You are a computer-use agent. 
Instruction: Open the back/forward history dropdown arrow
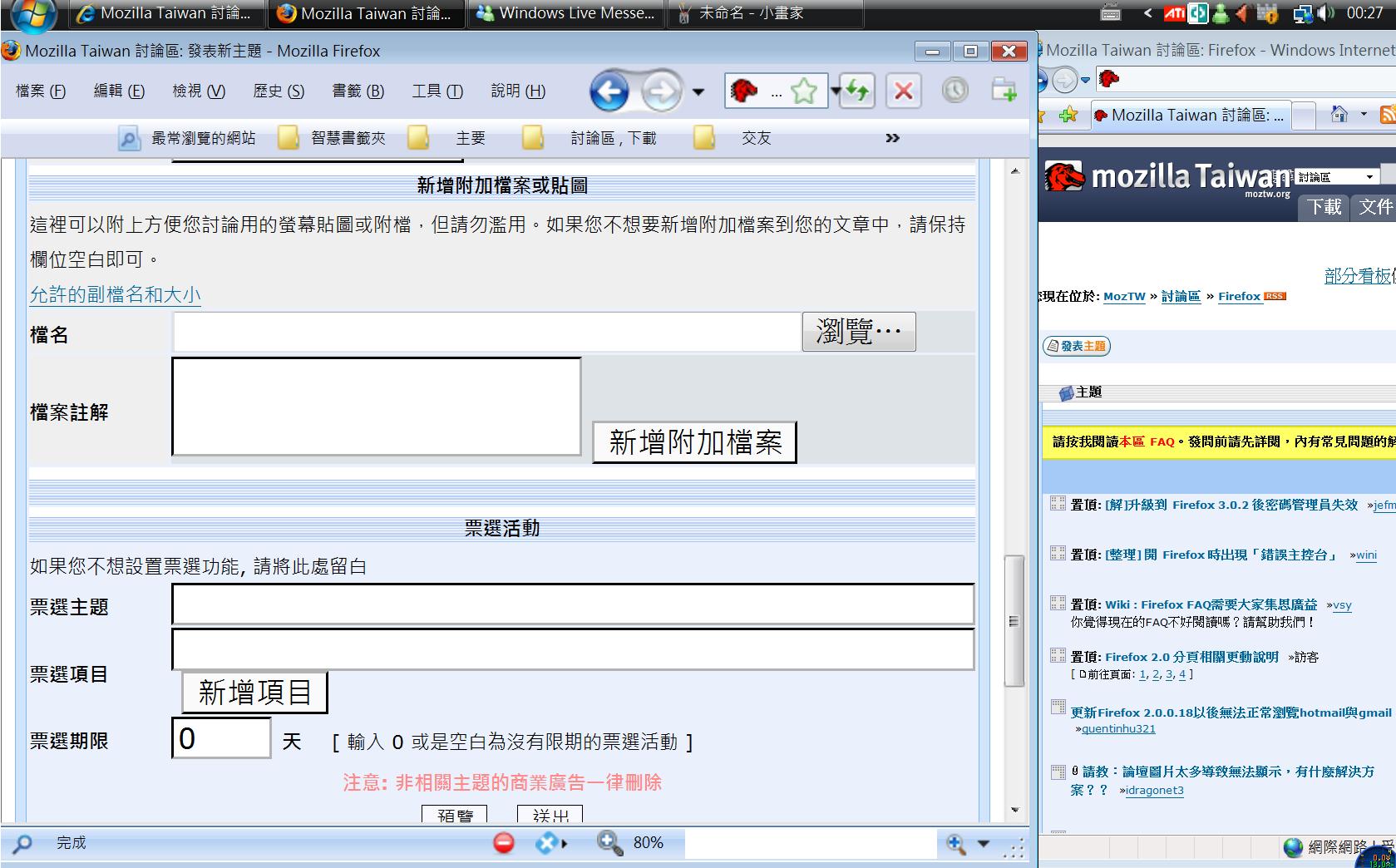click(698, 91)
